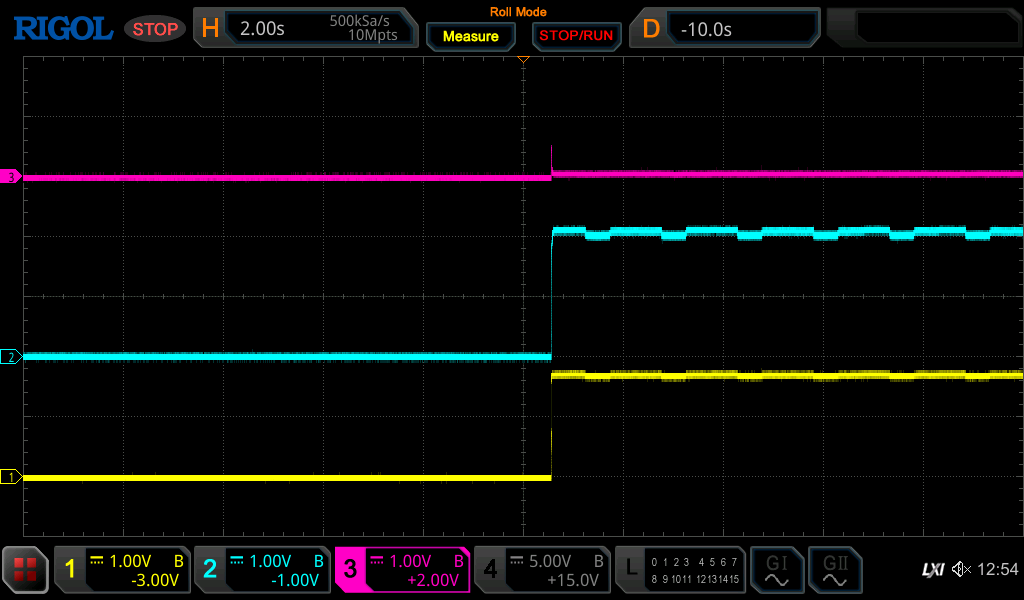Screen dimensions: 1024x600
Task: Click the LXI network status icon
Action: coord(933,570)
